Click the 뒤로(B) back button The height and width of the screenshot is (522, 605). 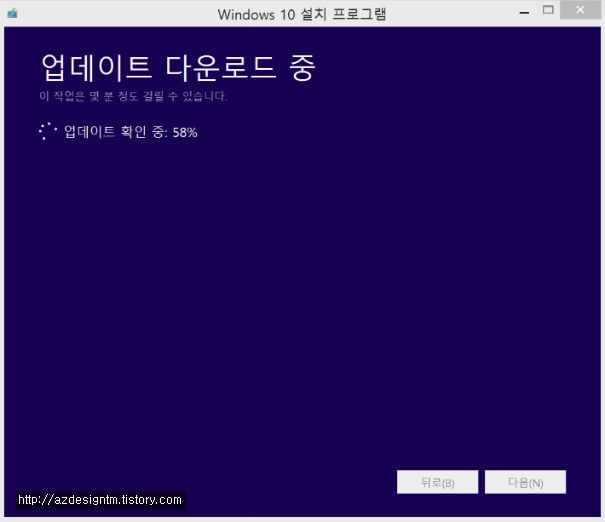437,482
